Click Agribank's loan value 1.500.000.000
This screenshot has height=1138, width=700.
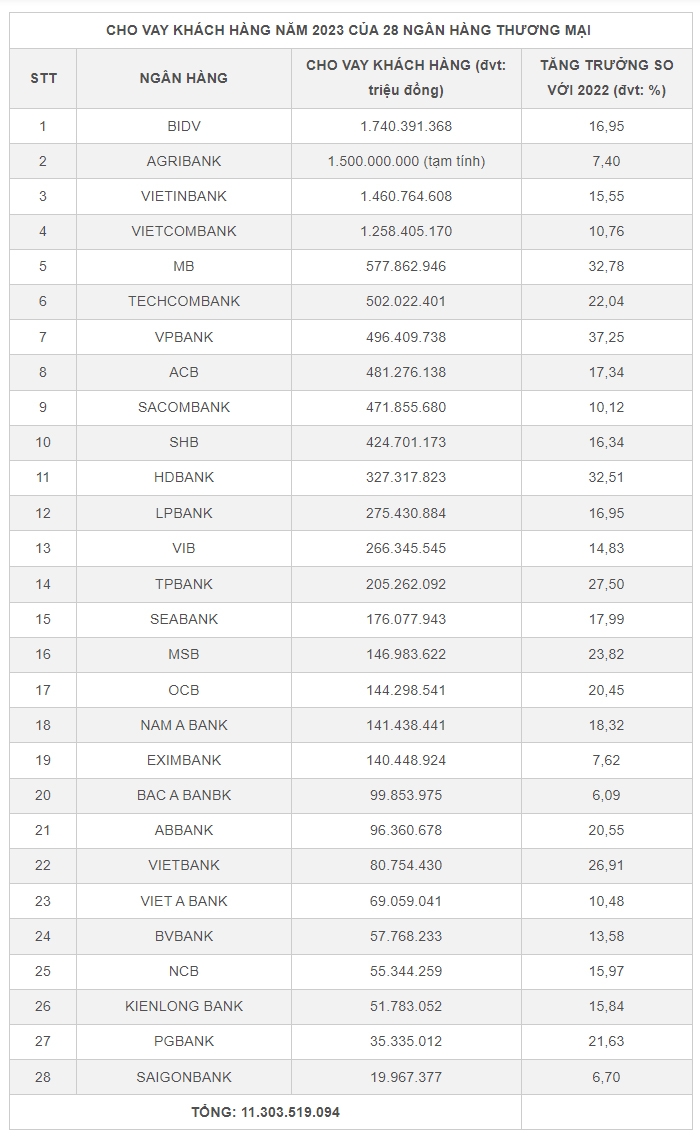pos(406,161)
